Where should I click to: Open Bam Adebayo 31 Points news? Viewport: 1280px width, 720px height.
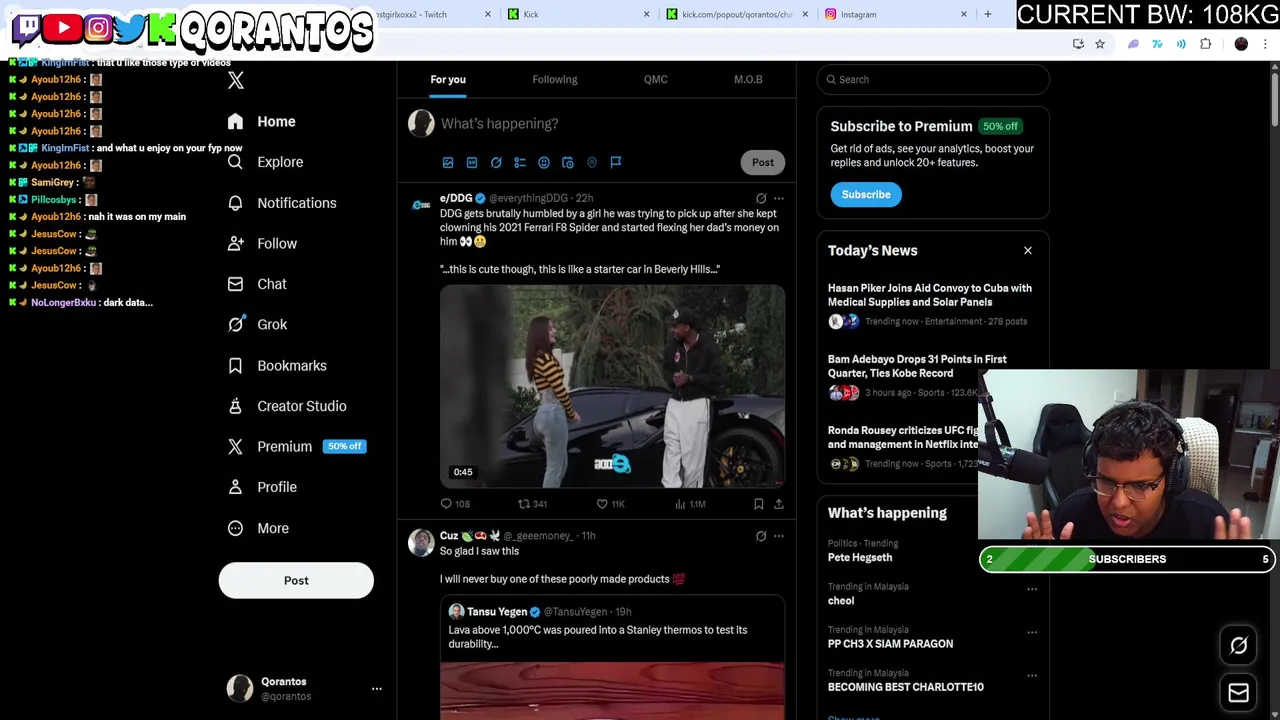[917, 366]
